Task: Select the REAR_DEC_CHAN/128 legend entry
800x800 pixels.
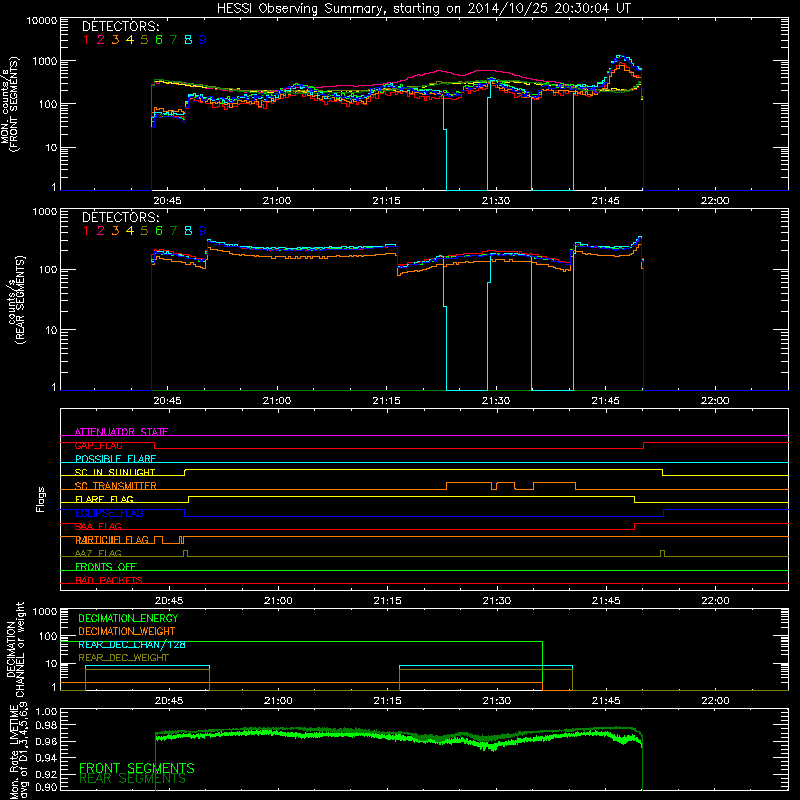Action: coord(132,645)
